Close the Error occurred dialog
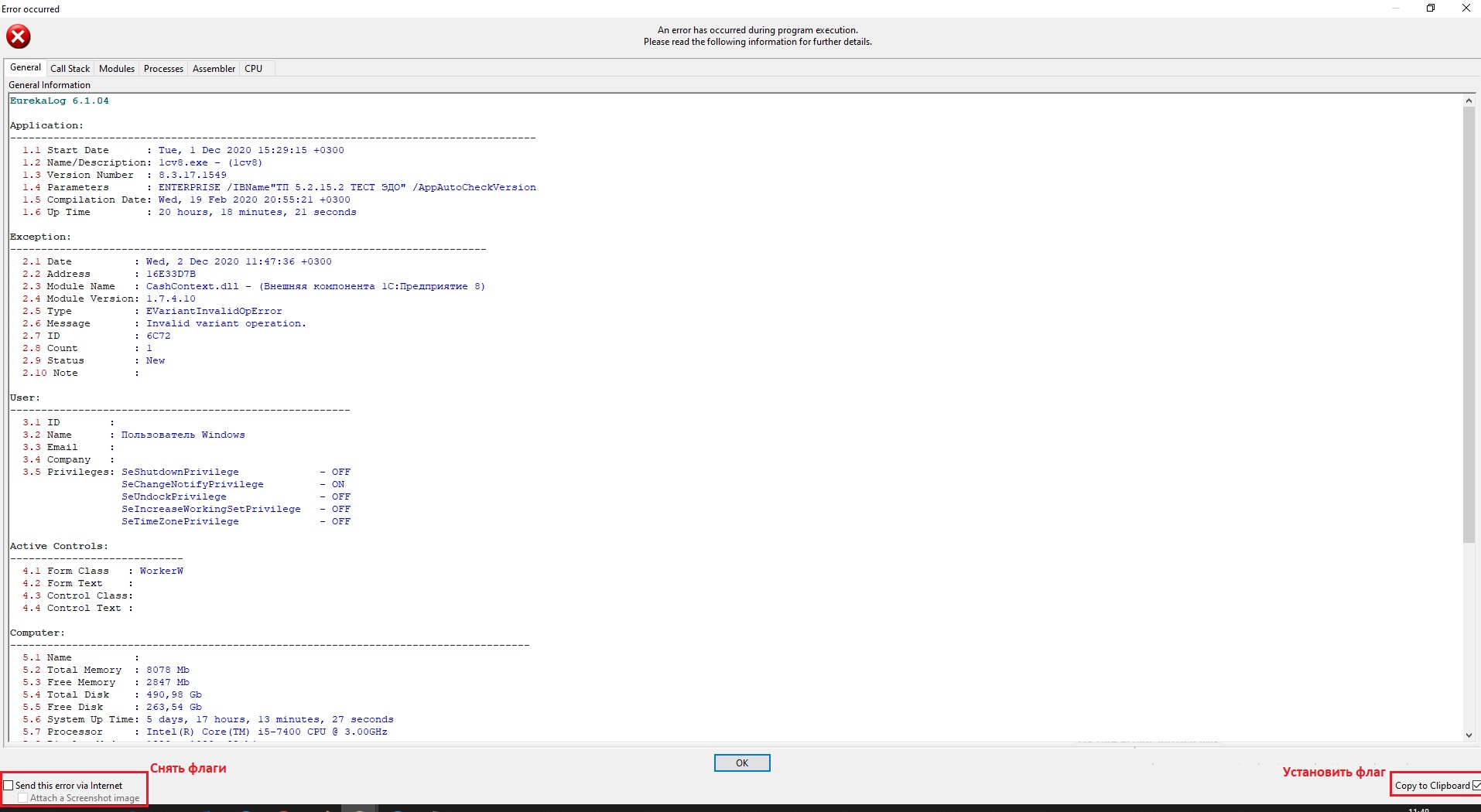Viewport: 1481px width, 812px height. click(x=1466, y=9)
